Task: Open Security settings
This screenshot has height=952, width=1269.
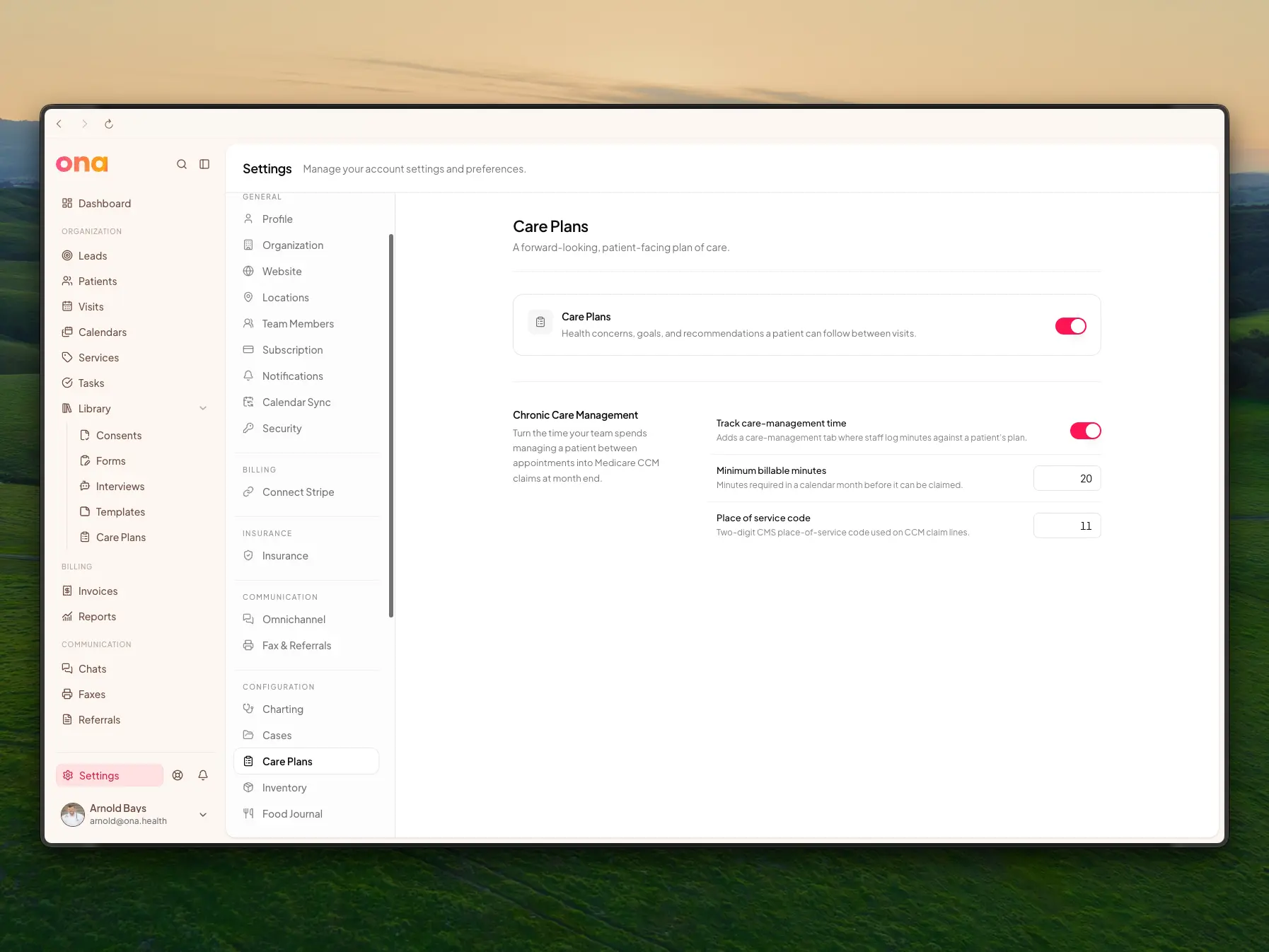Action: click(306, 429)
